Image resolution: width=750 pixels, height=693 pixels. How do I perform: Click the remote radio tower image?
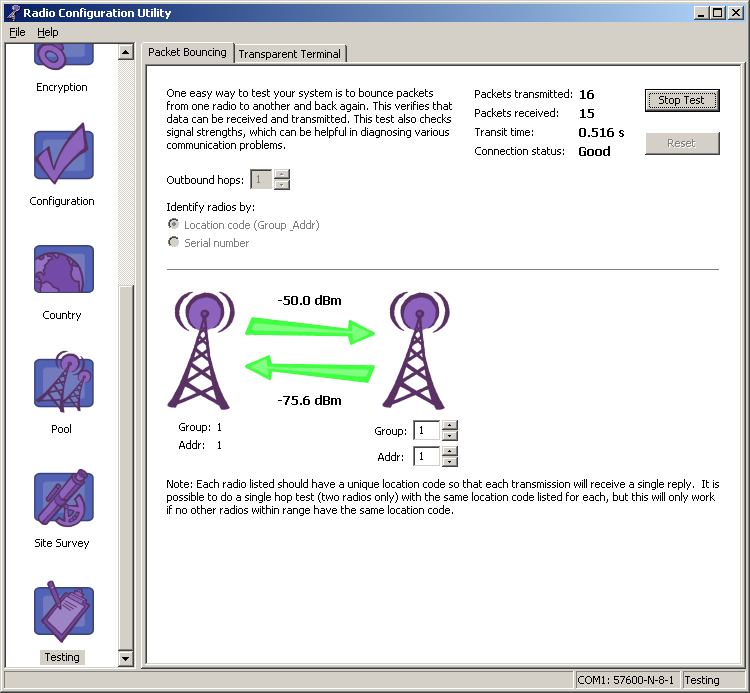[416, 351]
